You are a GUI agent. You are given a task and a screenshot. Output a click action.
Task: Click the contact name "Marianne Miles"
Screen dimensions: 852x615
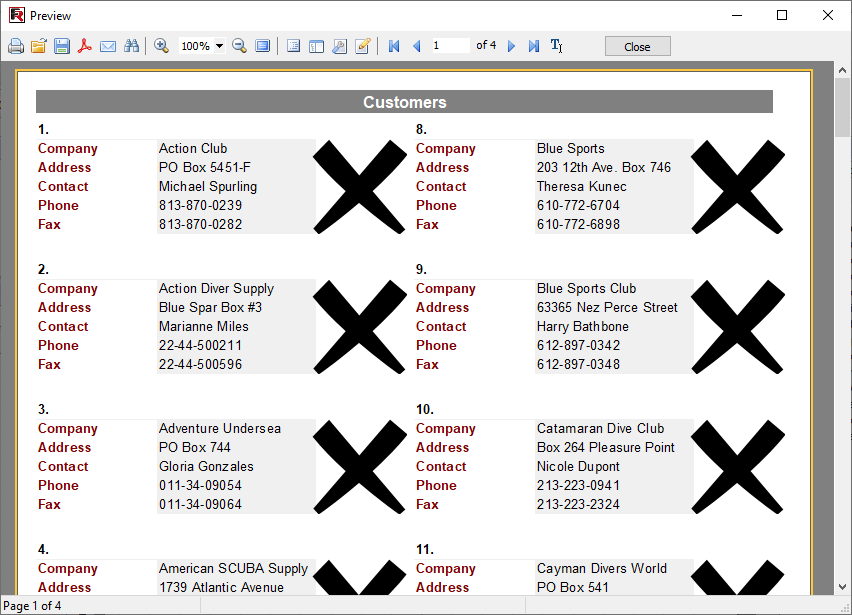(204, 327)
